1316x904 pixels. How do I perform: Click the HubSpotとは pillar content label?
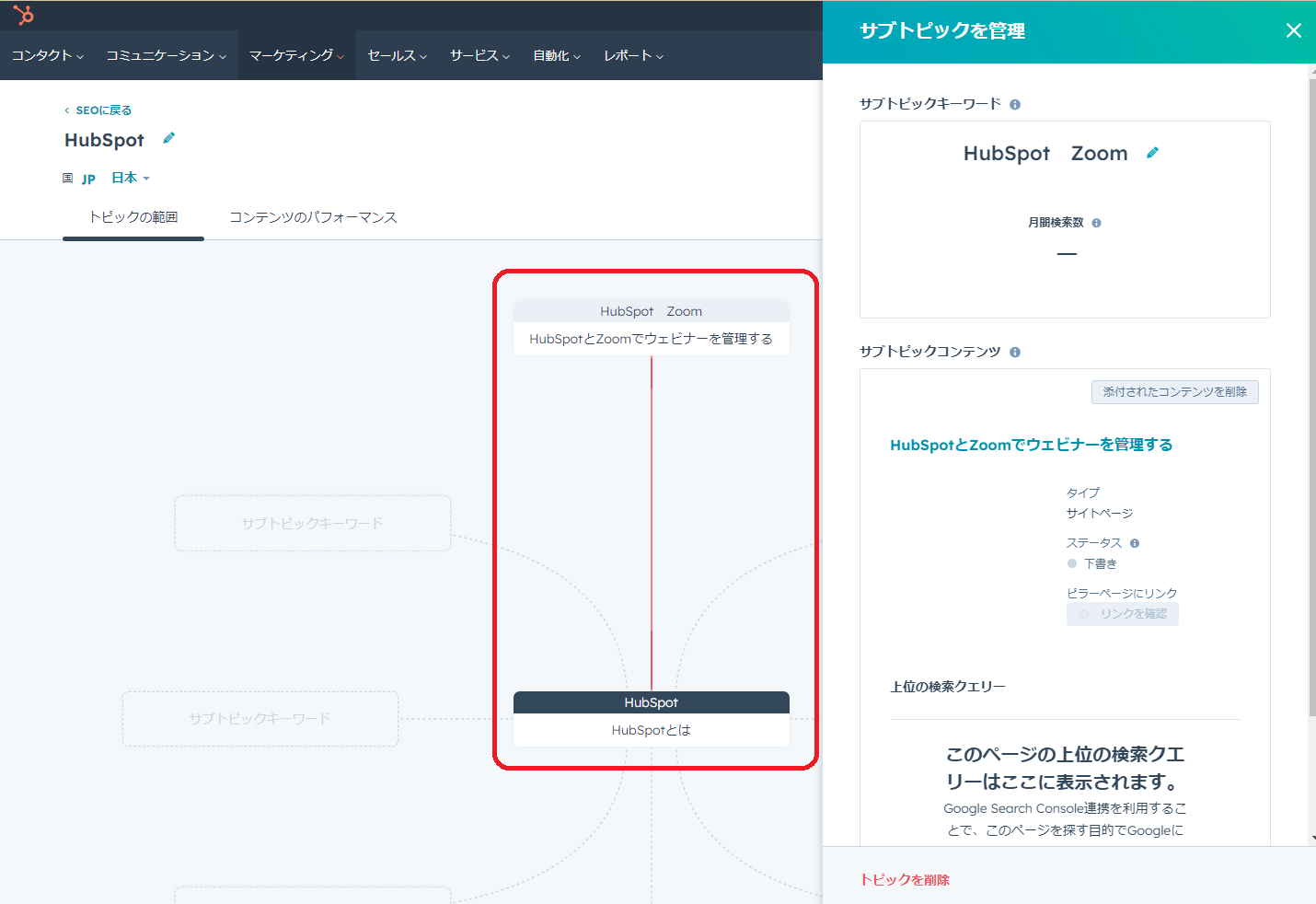[x=652, y=730]
